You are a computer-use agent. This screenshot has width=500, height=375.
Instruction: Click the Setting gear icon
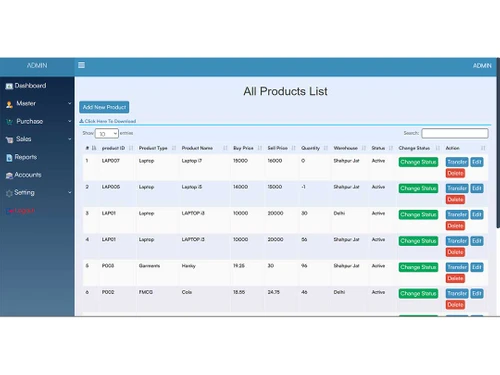click(9, 193)
